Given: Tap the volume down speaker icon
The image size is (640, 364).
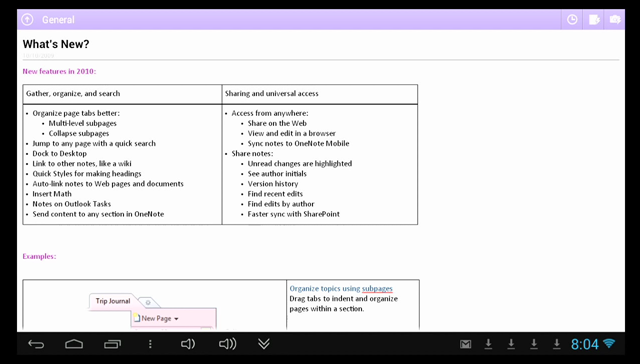Looking at the screenshot, I should point(188,344).
